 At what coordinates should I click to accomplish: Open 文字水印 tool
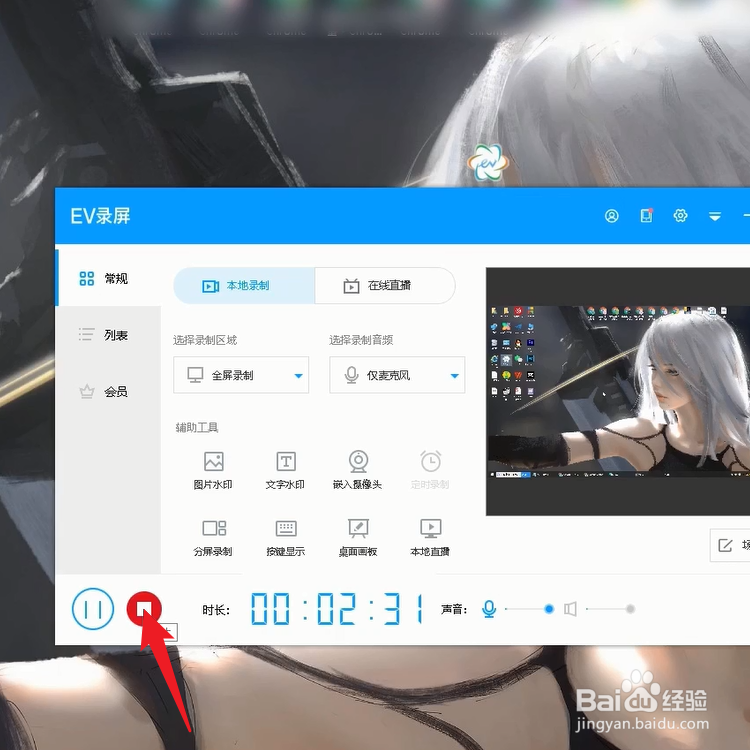286,470
